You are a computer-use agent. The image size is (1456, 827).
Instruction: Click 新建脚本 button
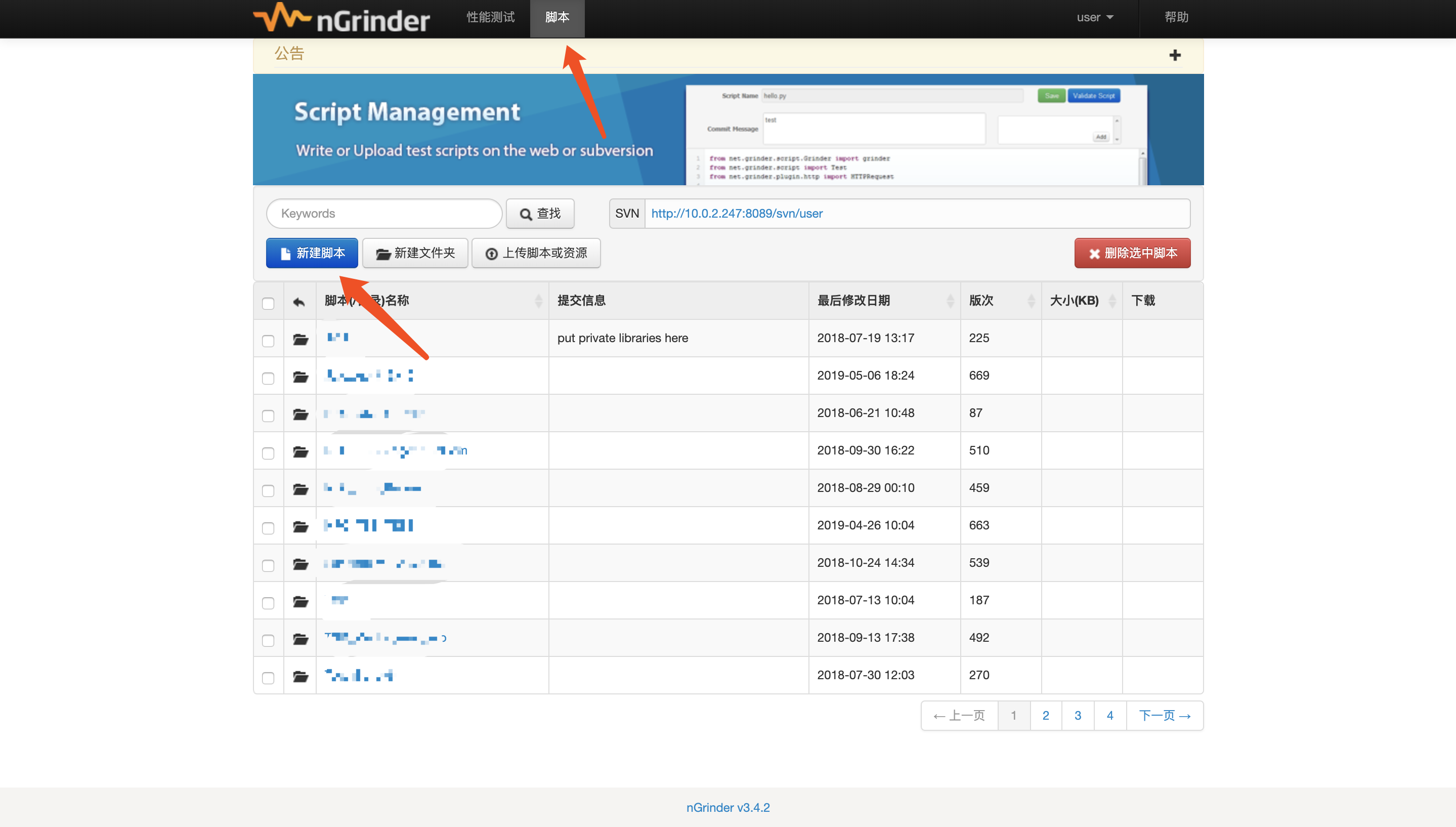pos(312,253)
